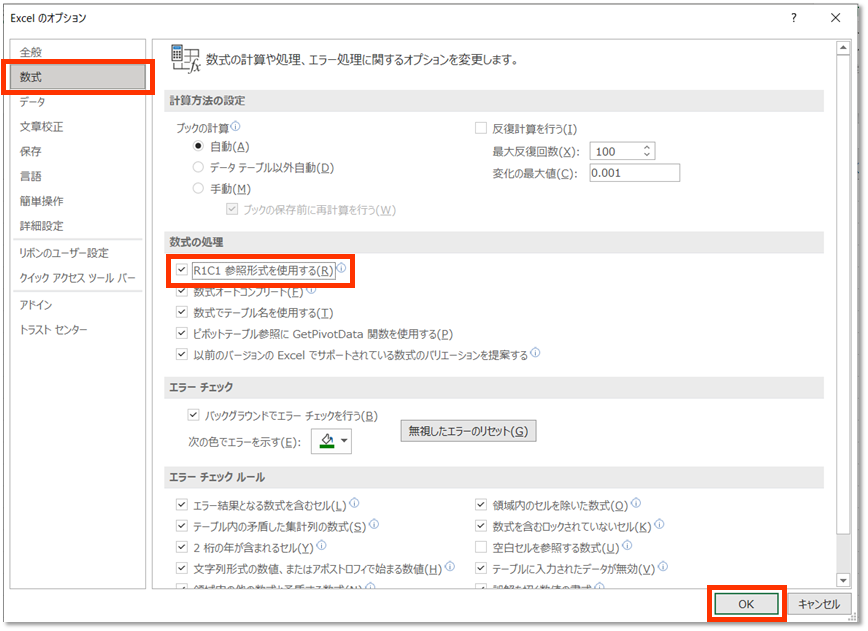Click info icon next to ブックの計算

(x=235, y=126)
